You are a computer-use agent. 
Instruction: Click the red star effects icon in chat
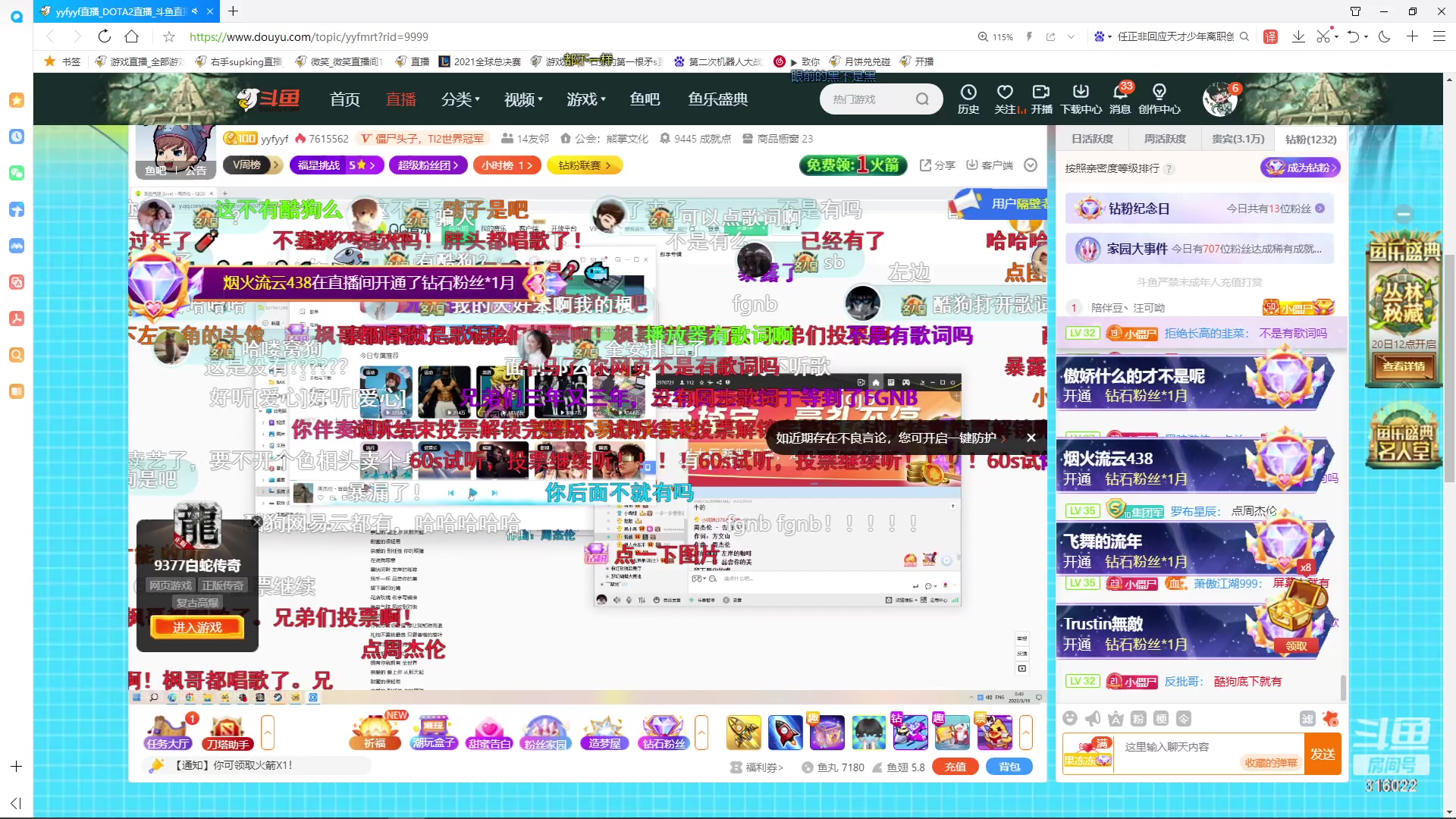coord(1330,718)
